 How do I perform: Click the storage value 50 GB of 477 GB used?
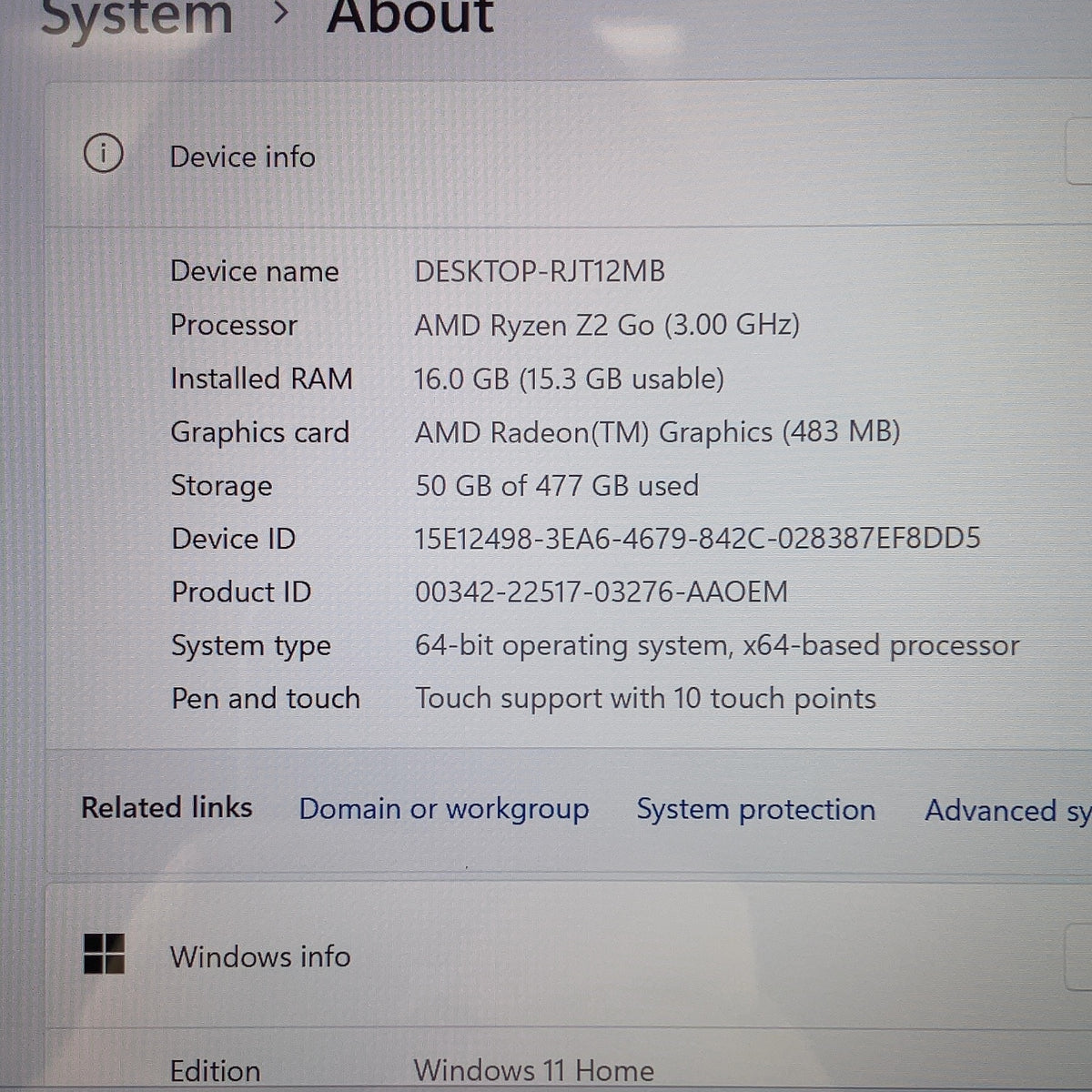557,485
